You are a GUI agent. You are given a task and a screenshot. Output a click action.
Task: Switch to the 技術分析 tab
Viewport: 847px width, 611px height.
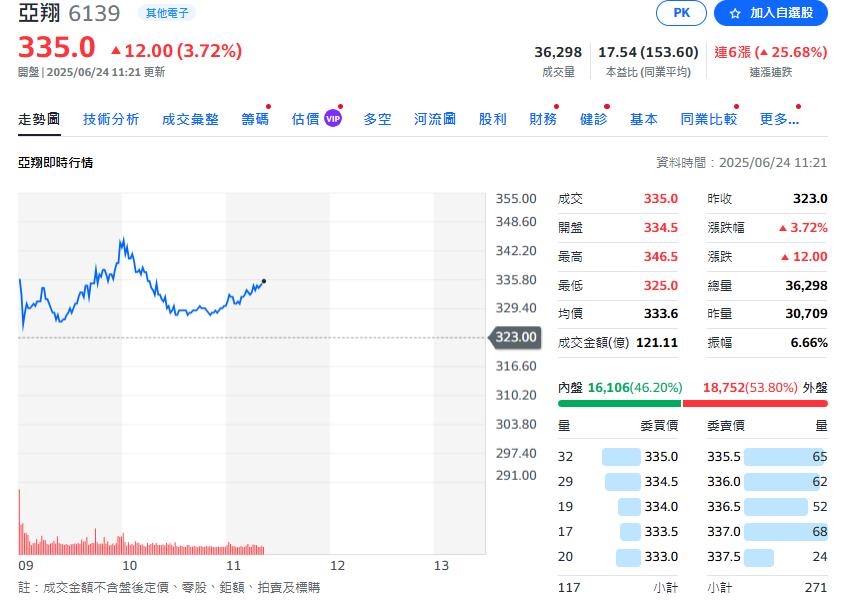[x=111, y=117]
